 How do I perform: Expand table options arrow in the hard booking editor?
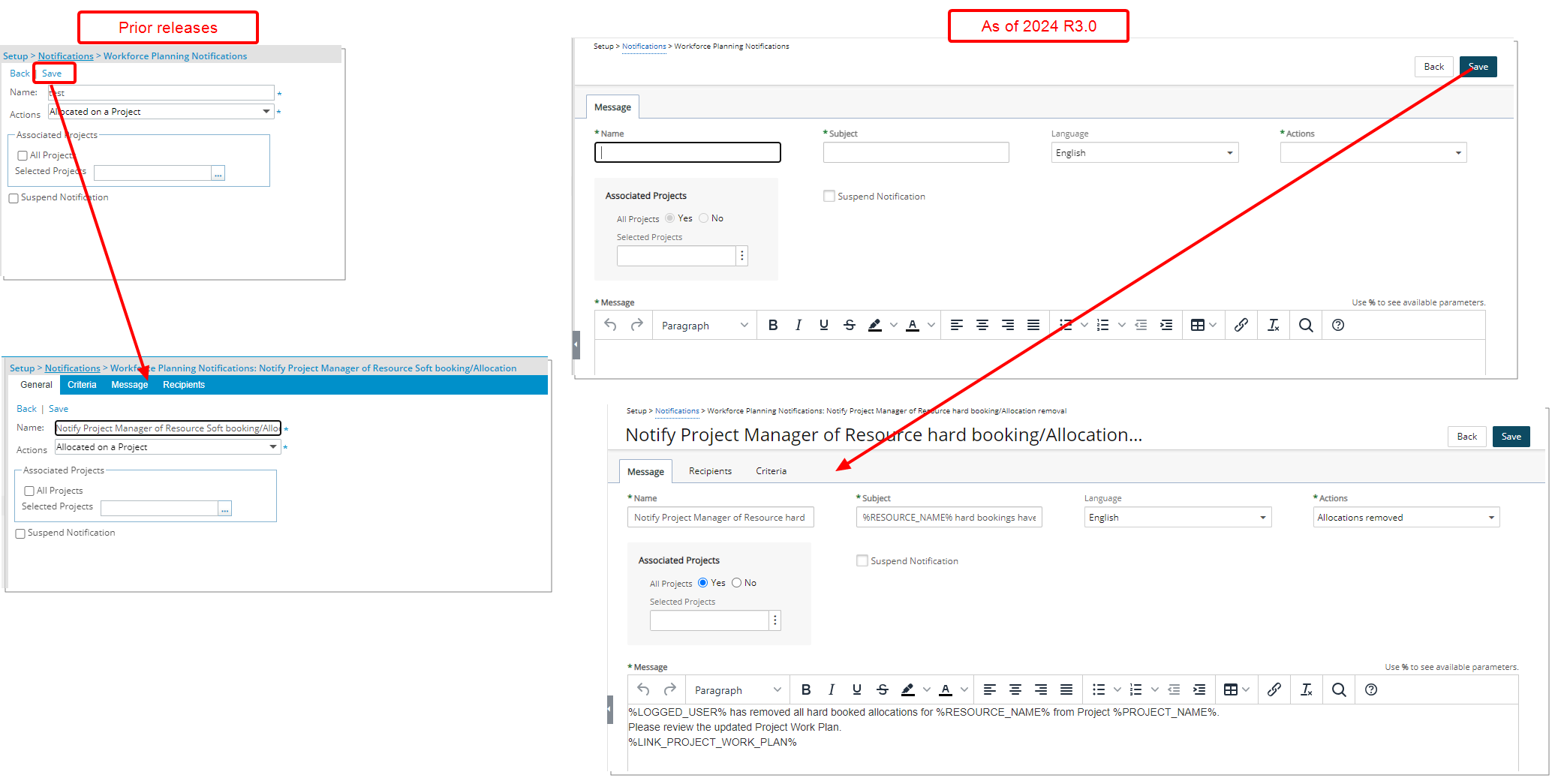(x=1246, y=689)
